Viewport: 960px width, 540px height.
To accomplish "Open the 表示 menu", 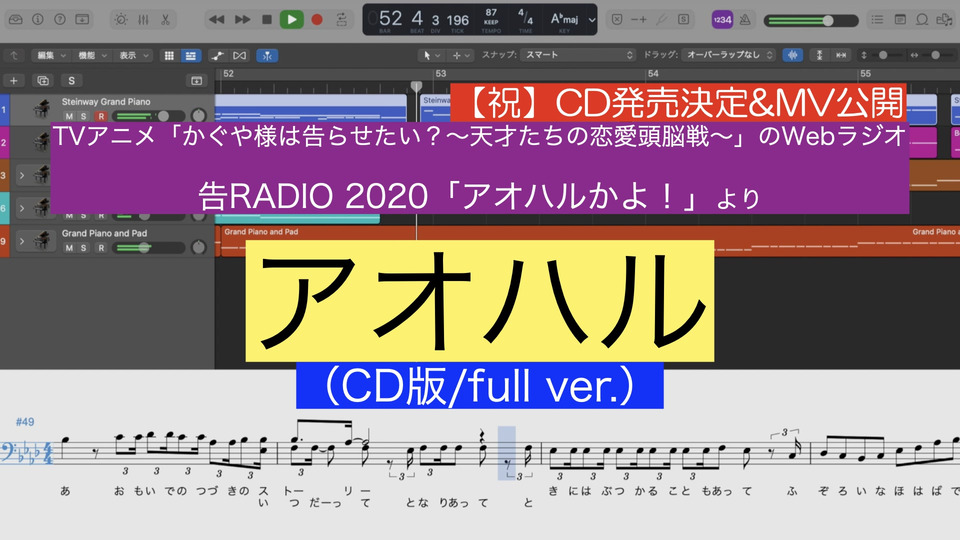I will click(133, 56).
